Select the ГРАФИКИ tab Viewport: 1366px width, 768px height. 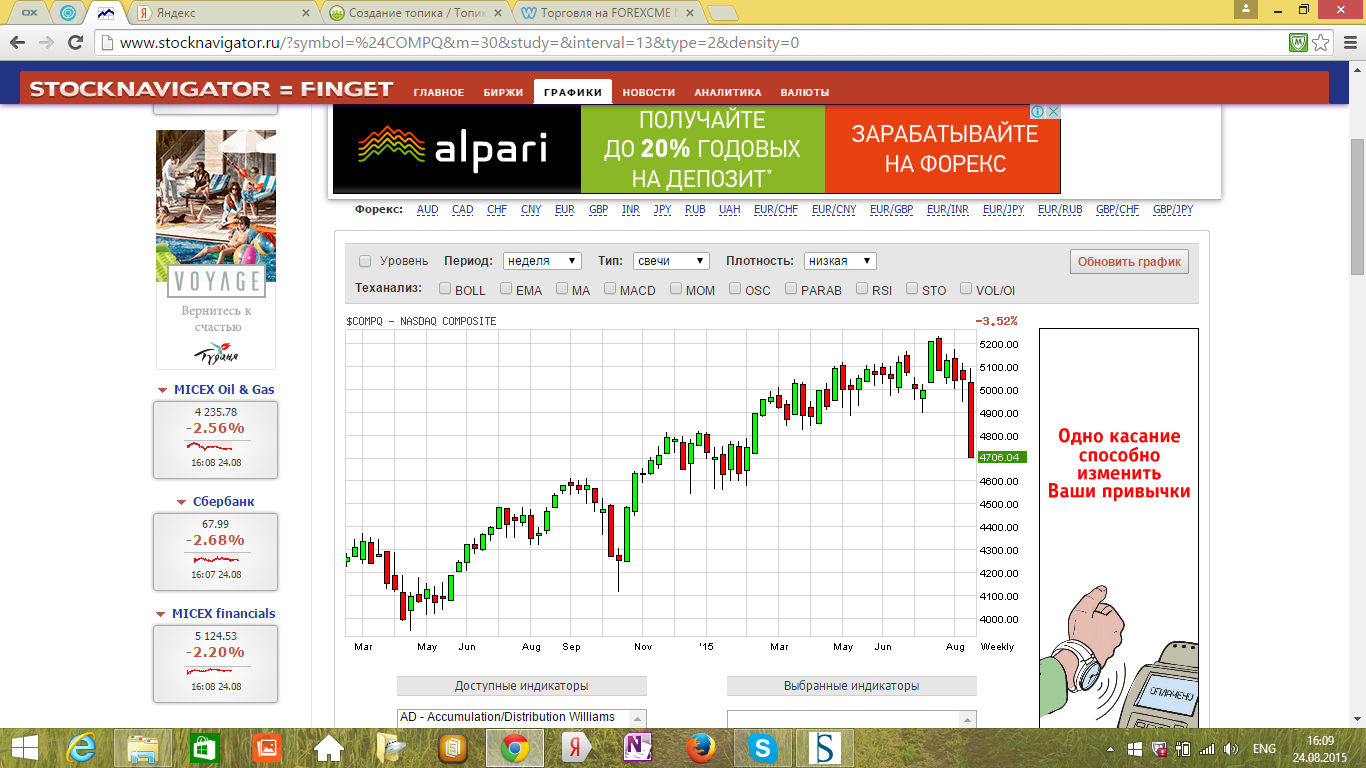[573, 92]
